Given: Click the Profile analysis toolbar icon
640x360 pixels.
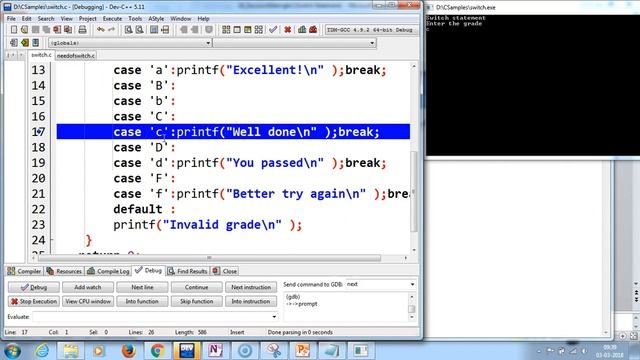Looking at the screenshot, I should tap(302, 30).
